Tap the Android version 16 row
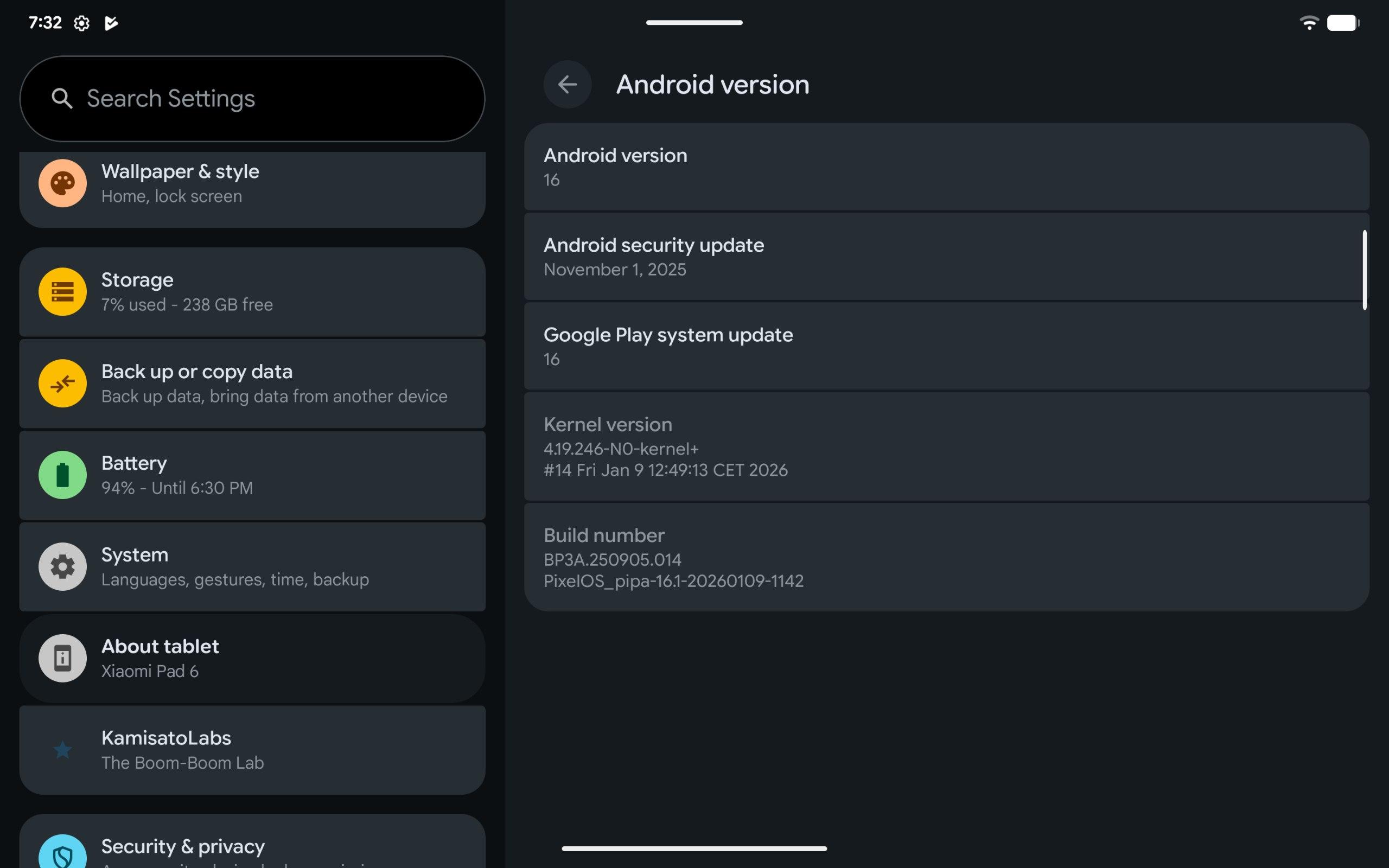1389x868 pixels. (x=946, y=167)
